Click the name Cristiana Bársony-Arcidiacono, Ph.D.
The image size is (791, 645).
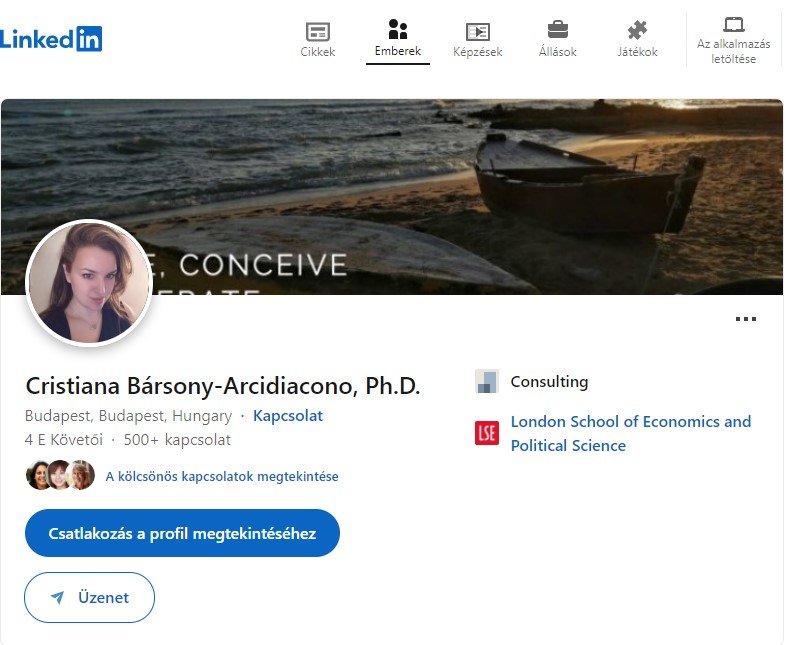[x=222, y=386]
